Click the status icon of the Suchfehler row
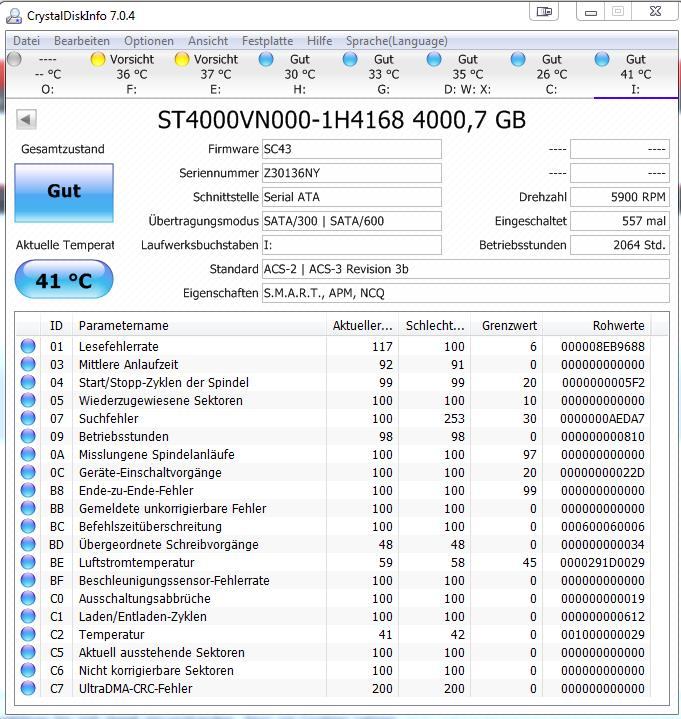This screenshot has height=719, width=681. point(28,418)
